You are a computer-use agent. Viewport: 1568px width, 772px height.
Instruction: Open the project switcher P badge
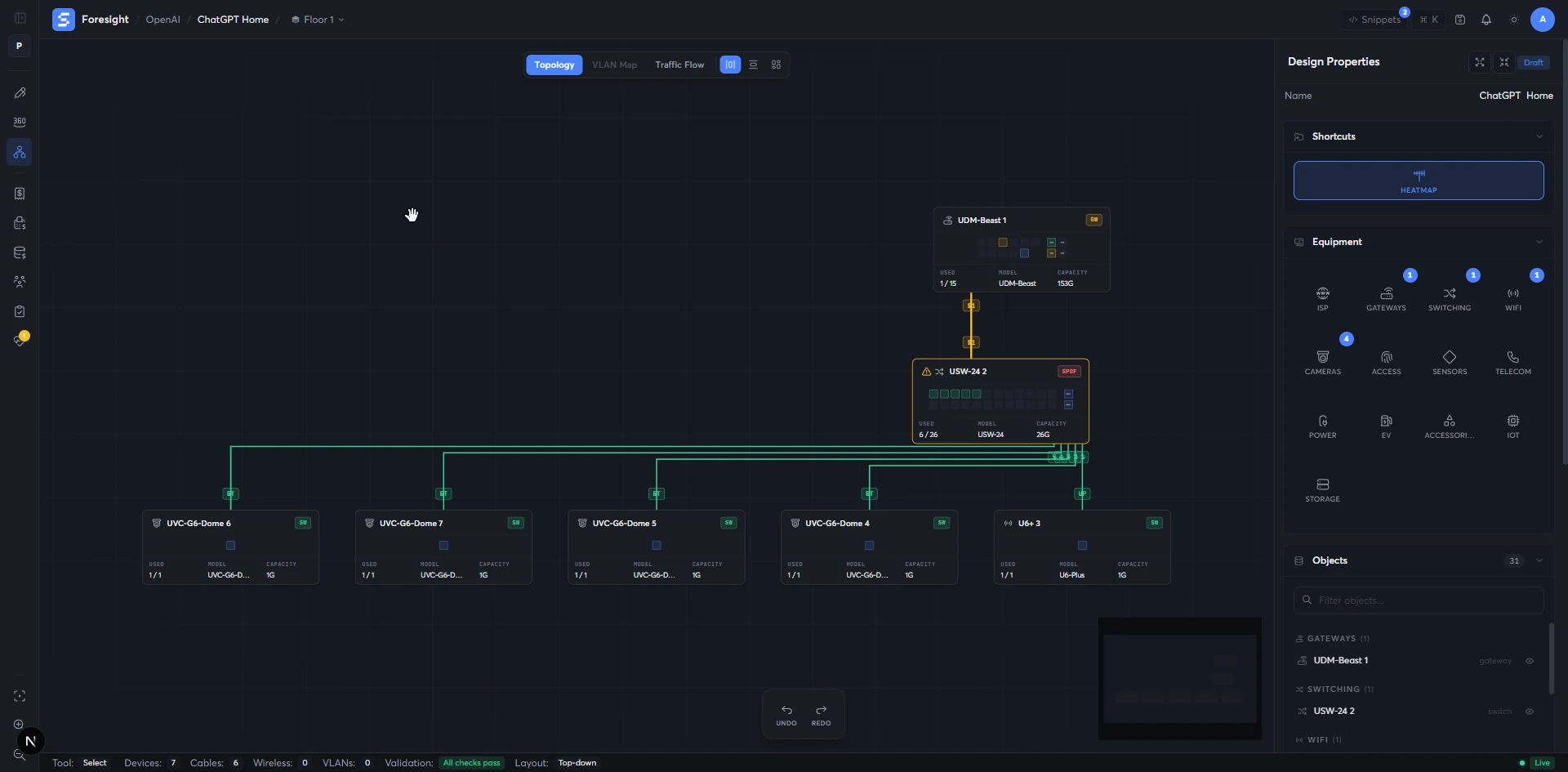(20, 46)
